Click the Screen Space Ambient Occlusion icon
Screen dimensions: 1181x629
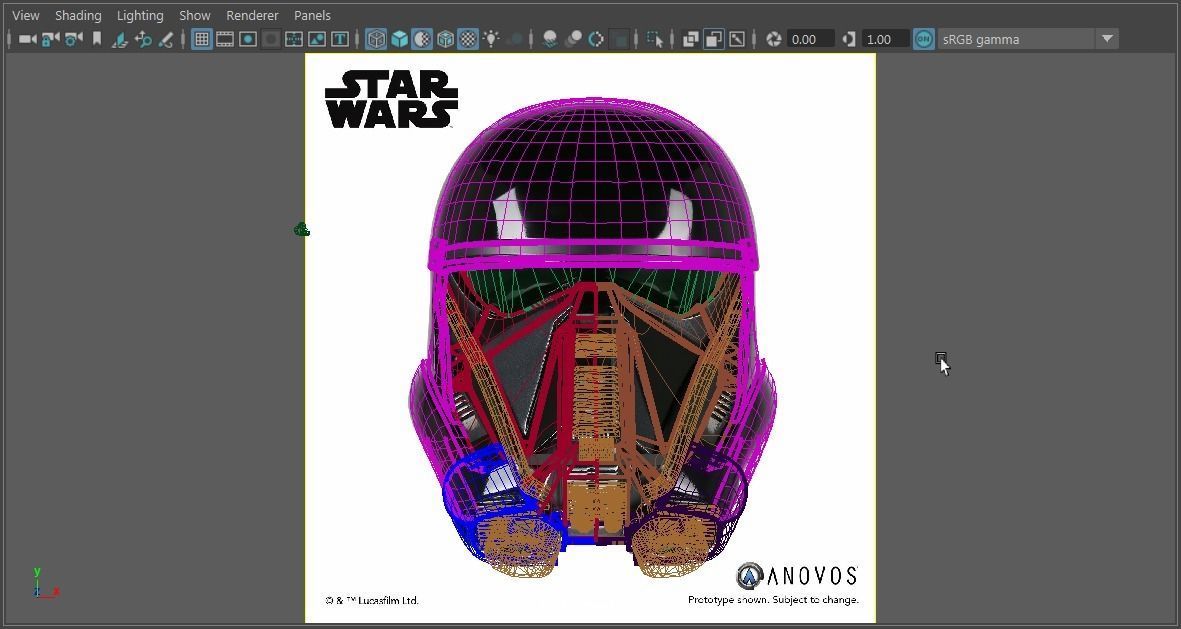pyautogui.click(x=550, y=39)
